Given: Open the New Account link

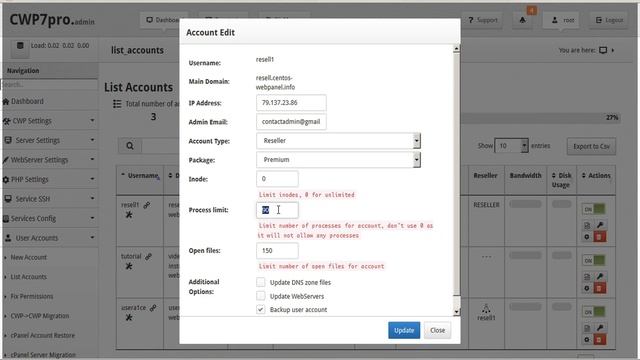Looking at the screenshot, I should (x=29, y=257).
